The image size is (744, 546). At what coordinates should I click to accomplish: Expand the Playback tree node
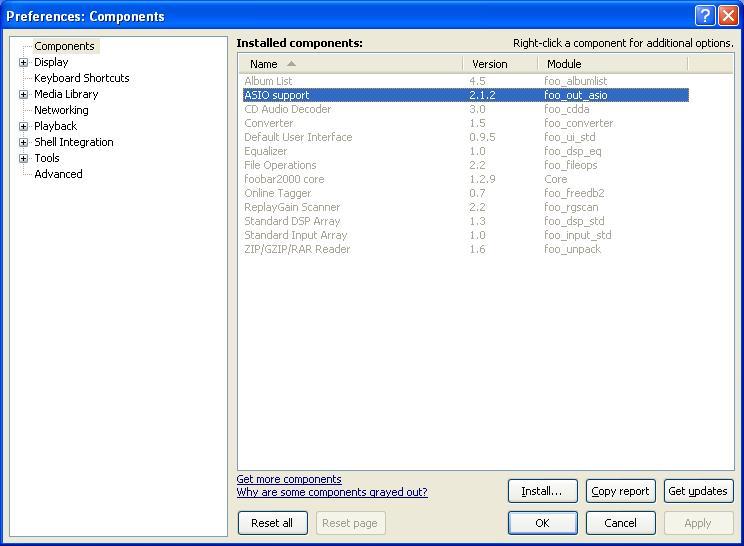[23, 126]
